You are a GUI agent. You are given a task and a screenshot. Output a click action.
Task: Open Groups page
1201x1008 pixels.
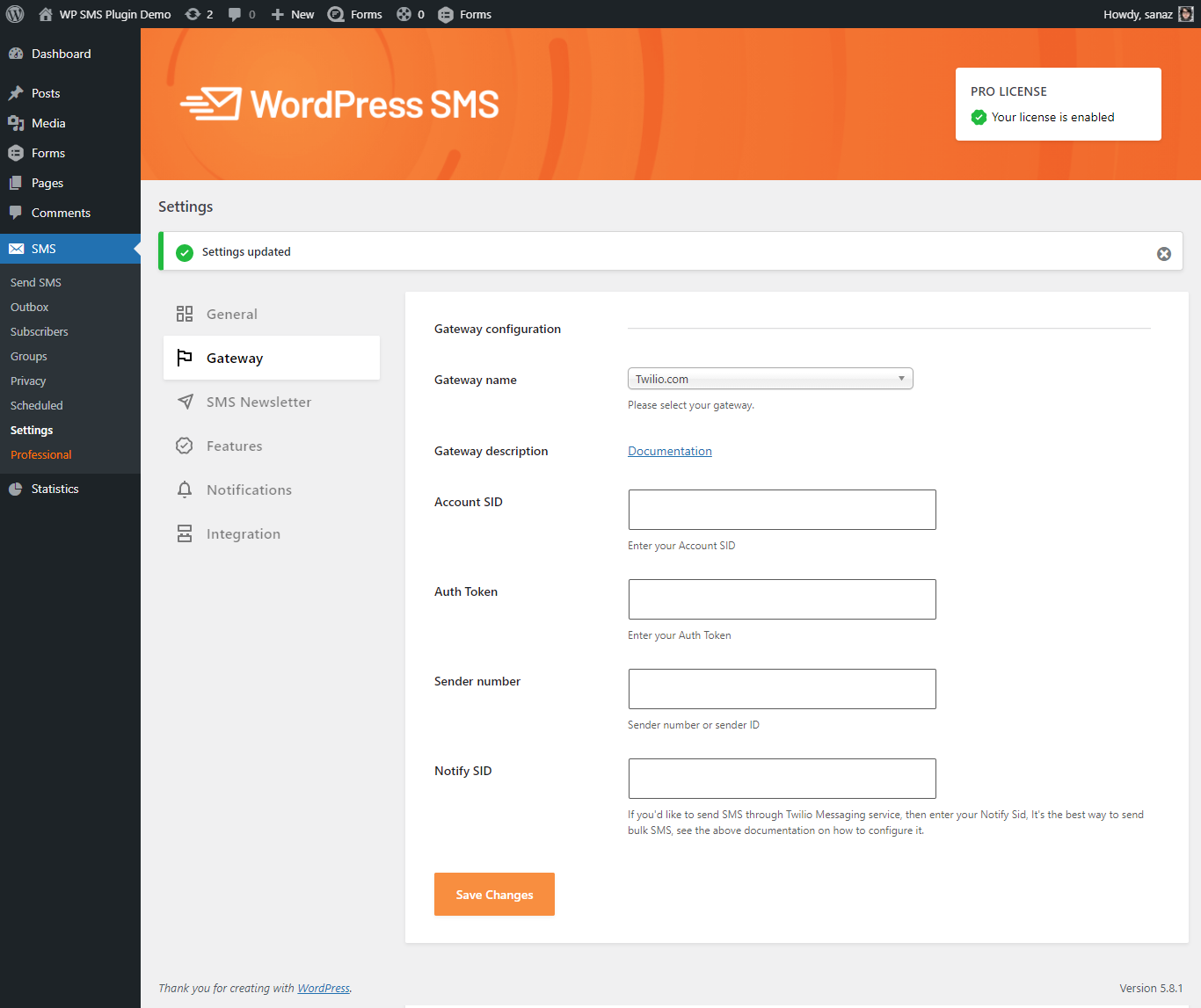[x=29, y=356]
